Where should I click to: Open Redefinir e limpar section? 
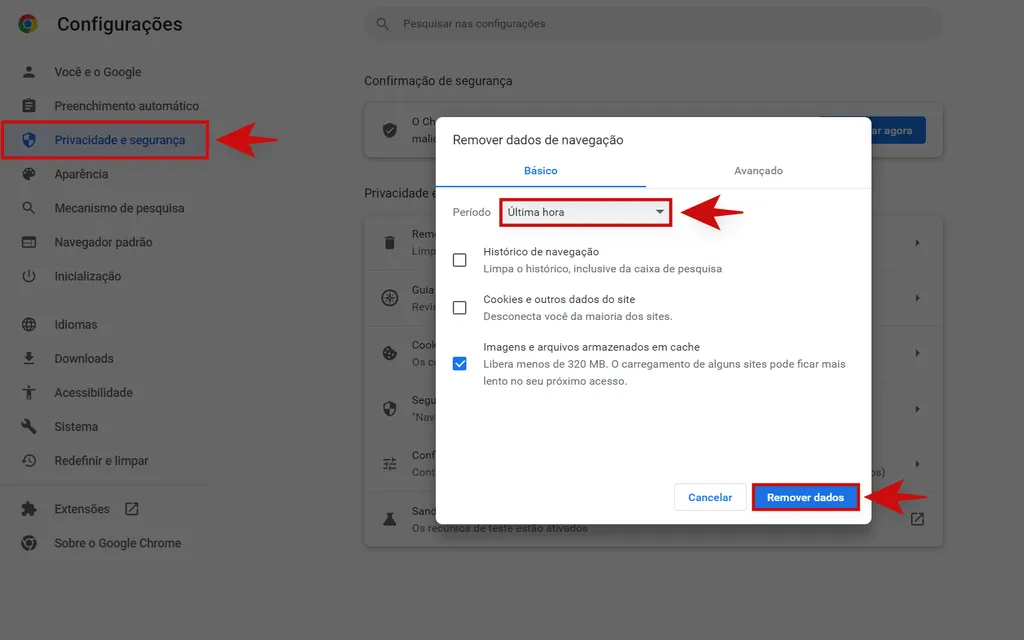(x=101, y=460)
